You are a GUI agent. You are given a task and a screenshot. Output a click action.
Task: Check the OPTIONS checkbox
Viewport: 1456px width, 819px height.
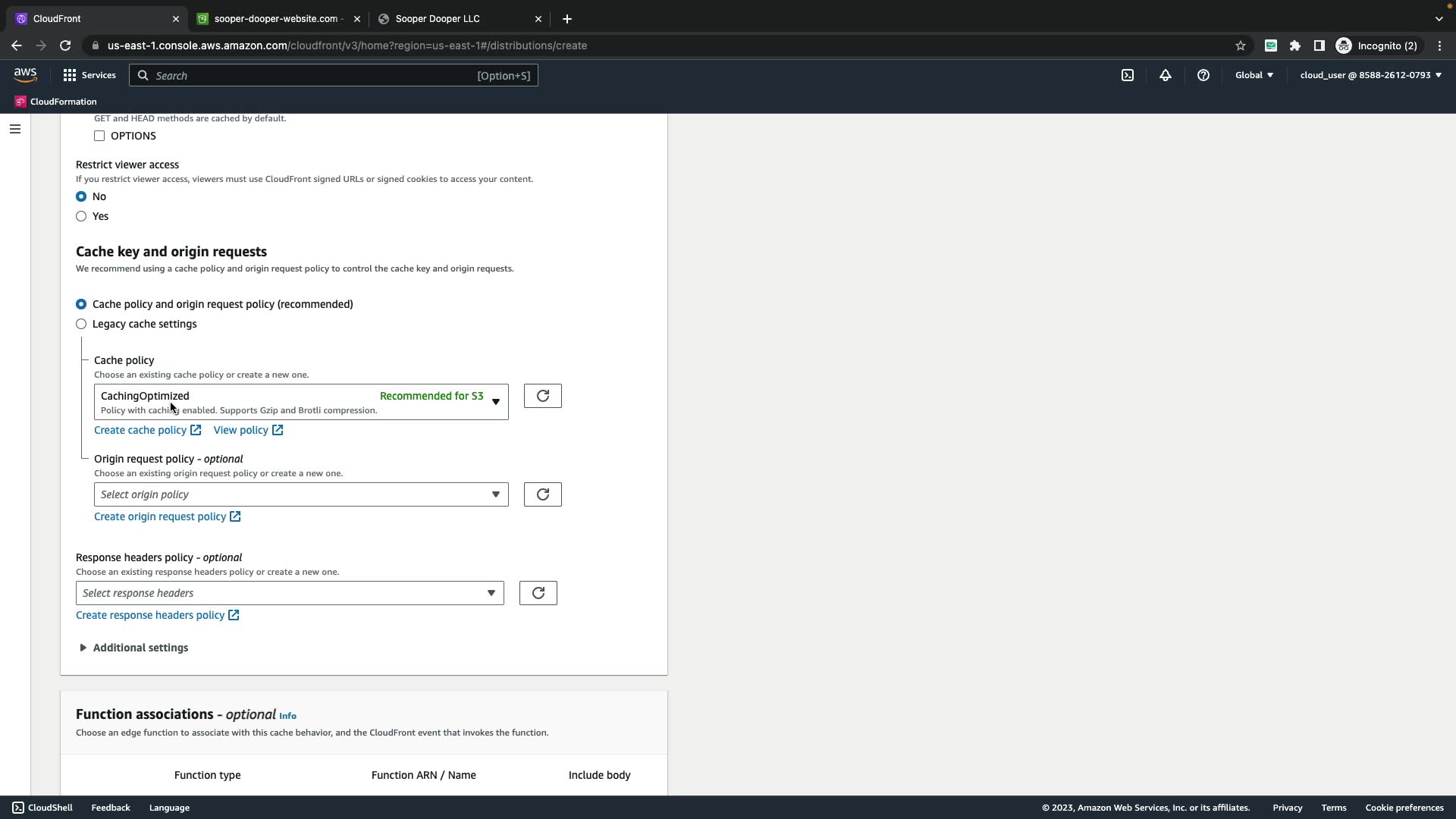[x=99, y=136]
